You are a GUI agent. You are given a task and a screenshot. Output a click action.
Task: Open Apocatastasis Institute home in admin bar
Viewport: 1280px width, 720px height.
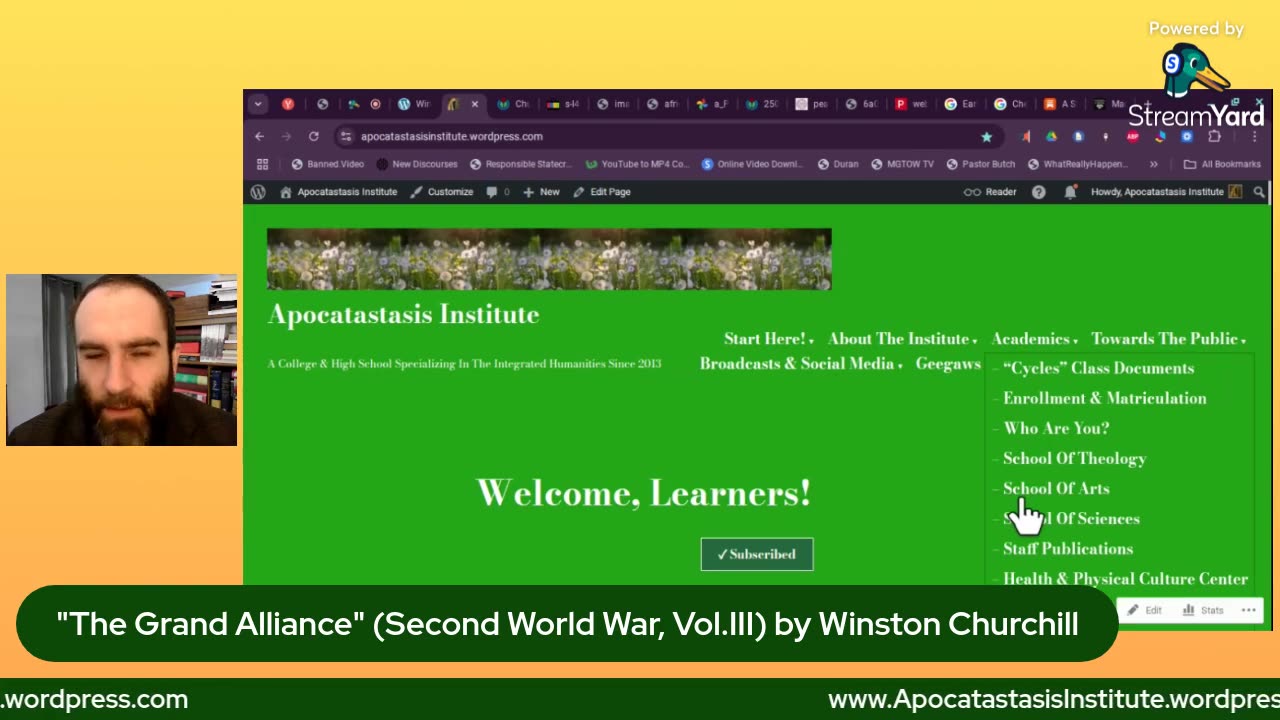pyautogui.click(x=338, y=192)
